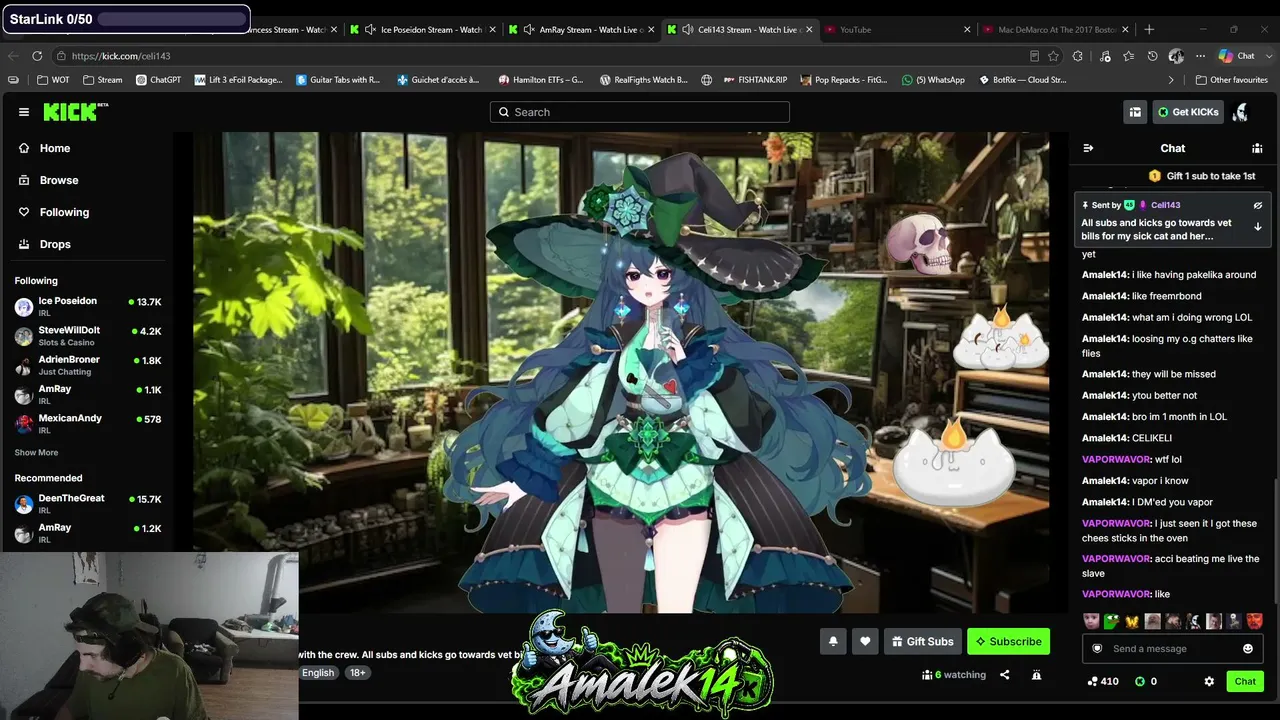Open DeenTheGreat in Recommended channels
Viewport: 1280px width, 720px height.
pos(88,503)
